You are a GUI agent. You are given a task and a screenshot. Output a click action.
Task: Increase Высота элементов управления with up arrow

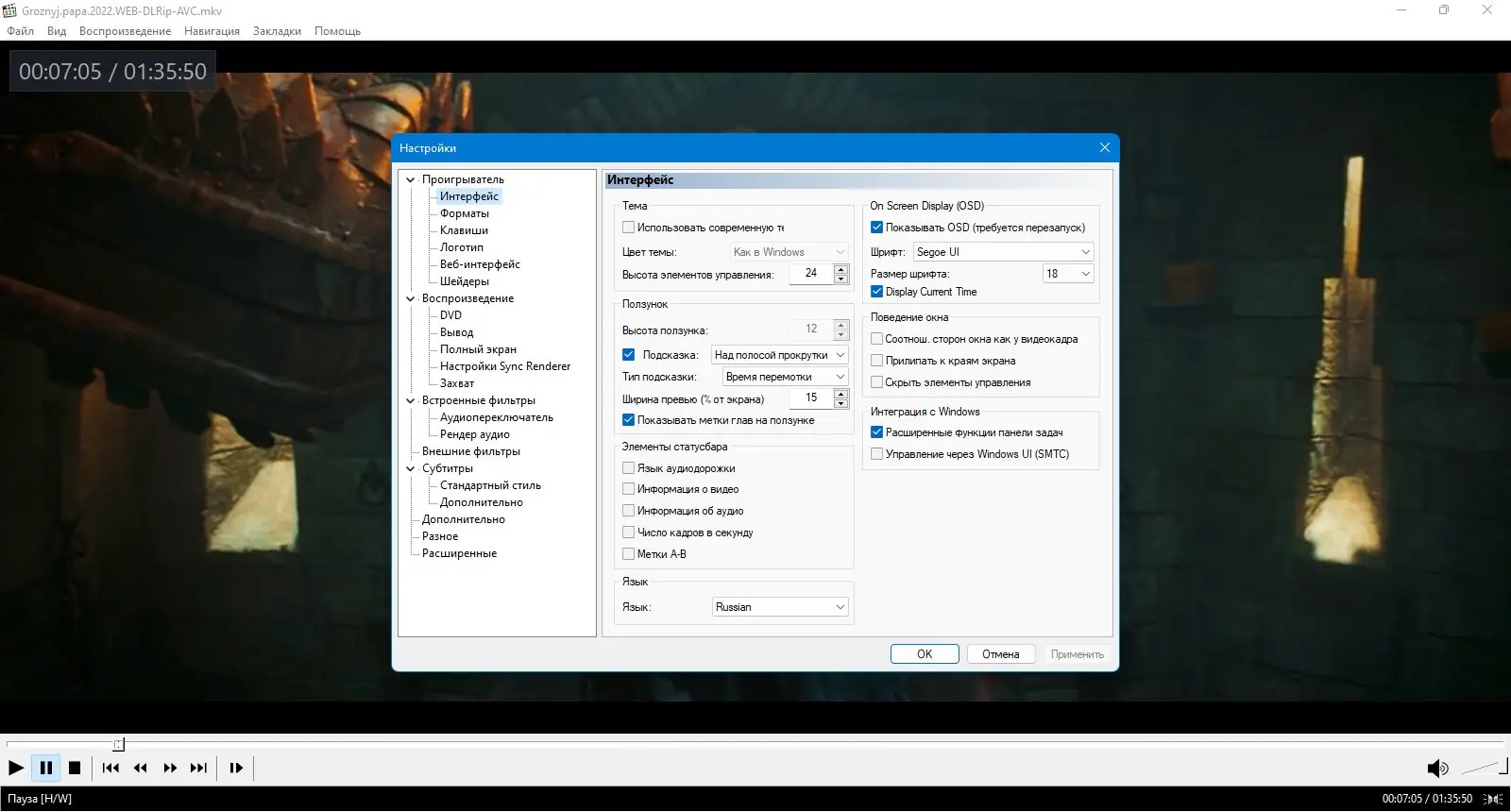click(840, 269)
